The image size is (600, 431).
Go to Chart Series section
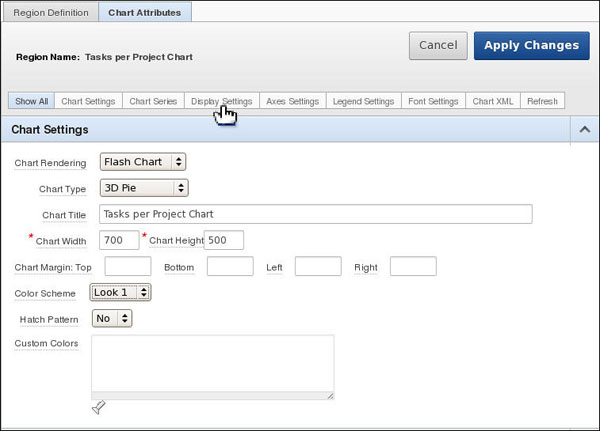[153, 101]
